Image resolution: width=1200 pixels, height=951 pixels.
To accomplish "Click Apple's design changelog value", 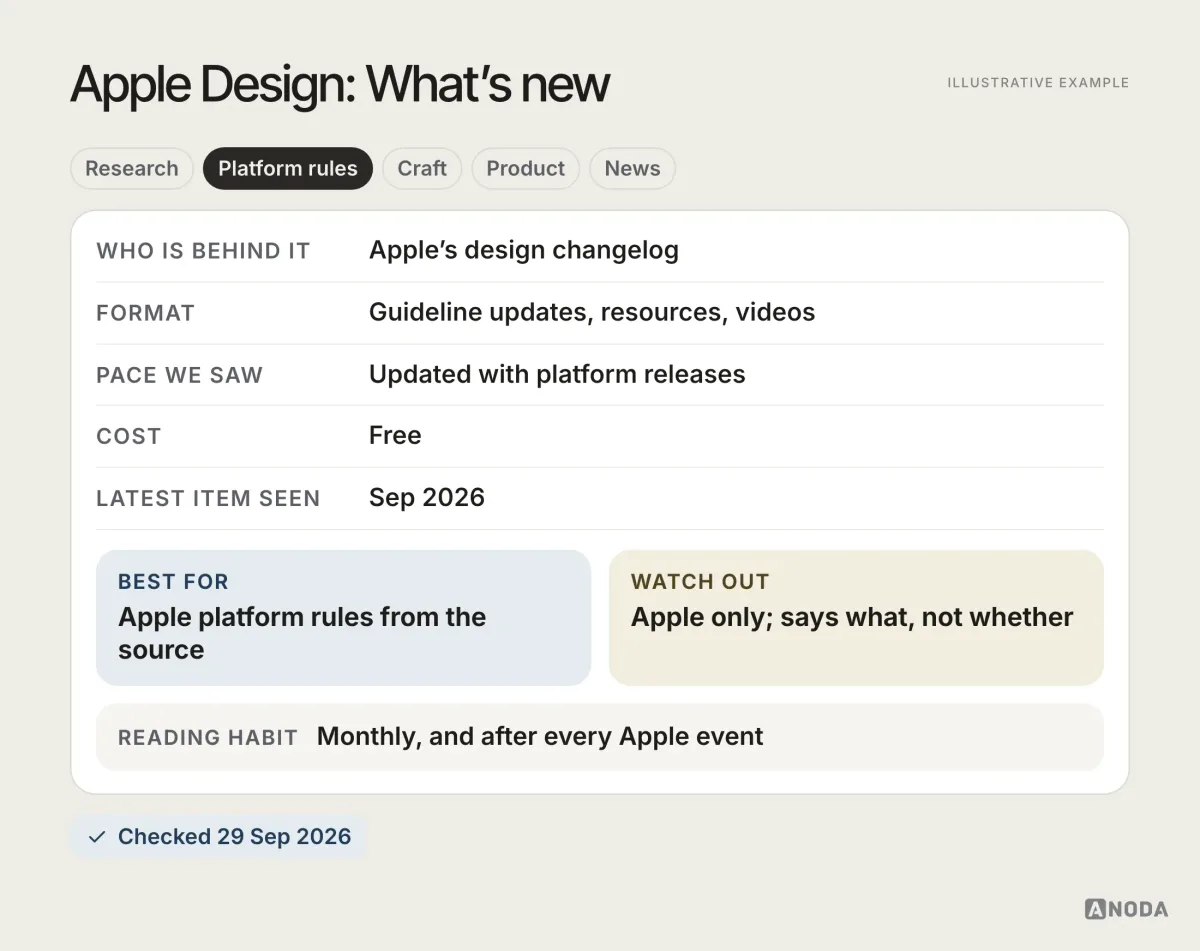I will (524, 250).
